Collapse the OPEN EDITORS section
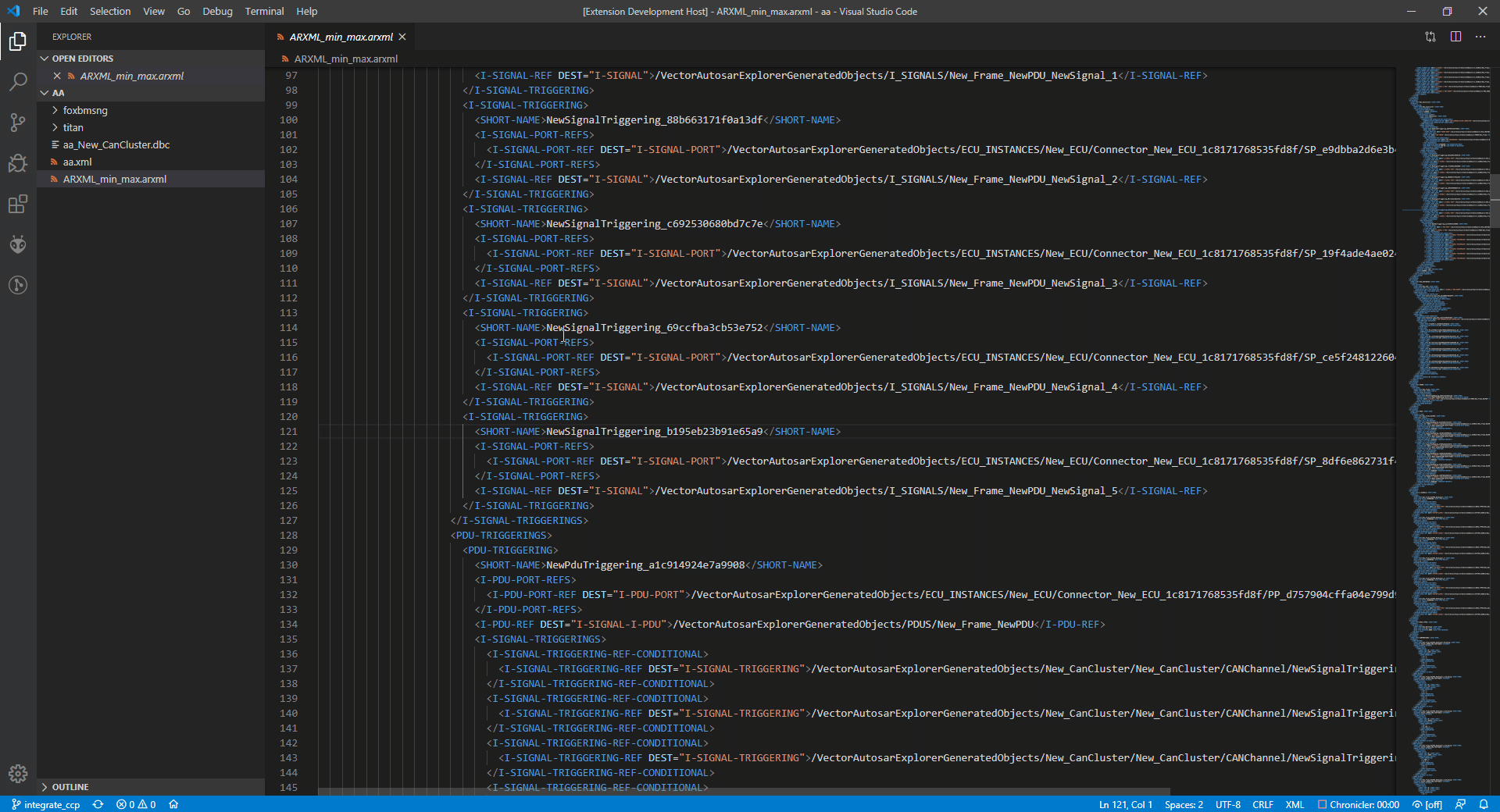1500x812 pixels. tap(82, 59)
